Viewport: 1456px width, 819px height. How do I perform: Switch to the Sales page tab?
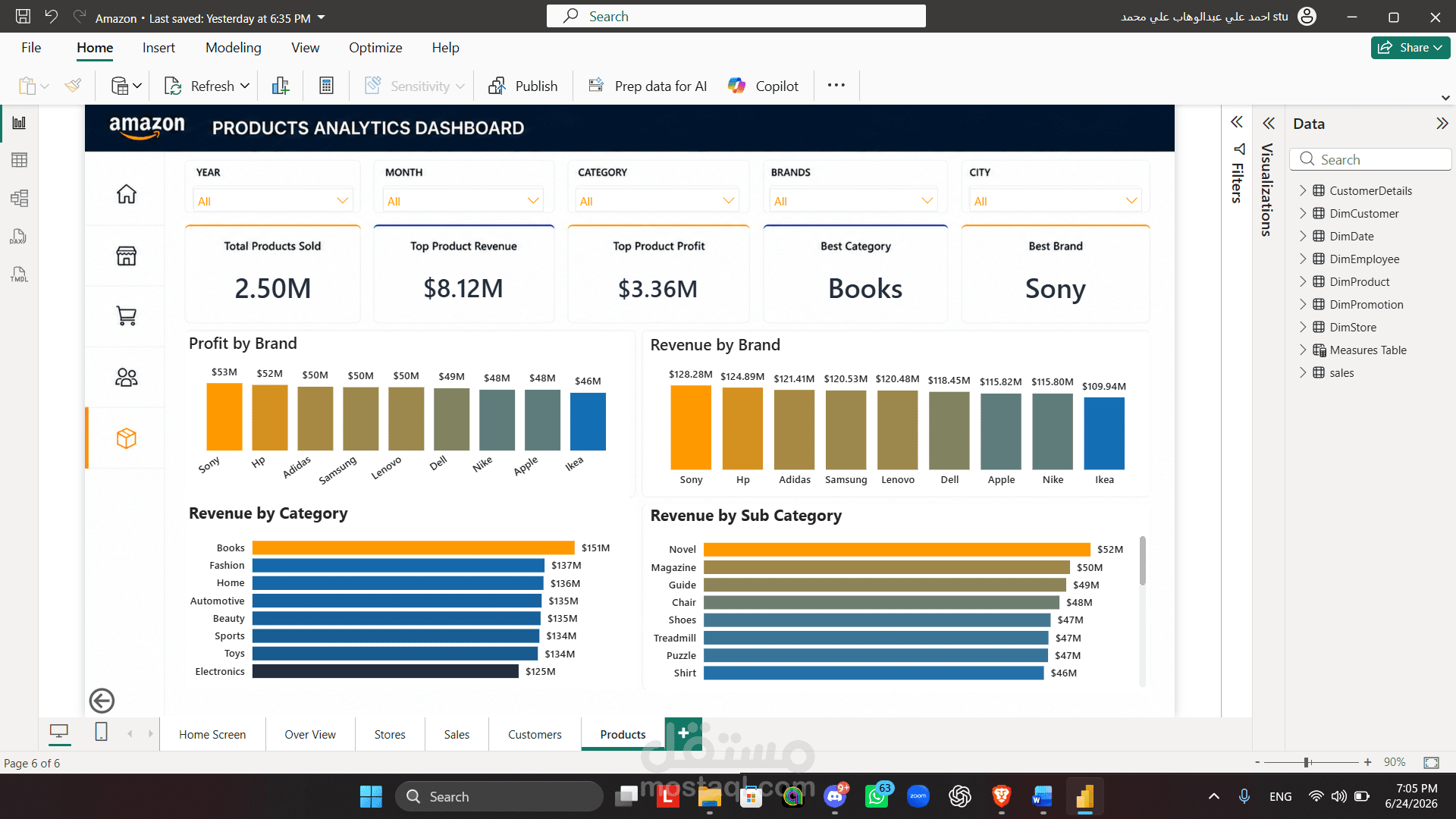tap(457, 734)
